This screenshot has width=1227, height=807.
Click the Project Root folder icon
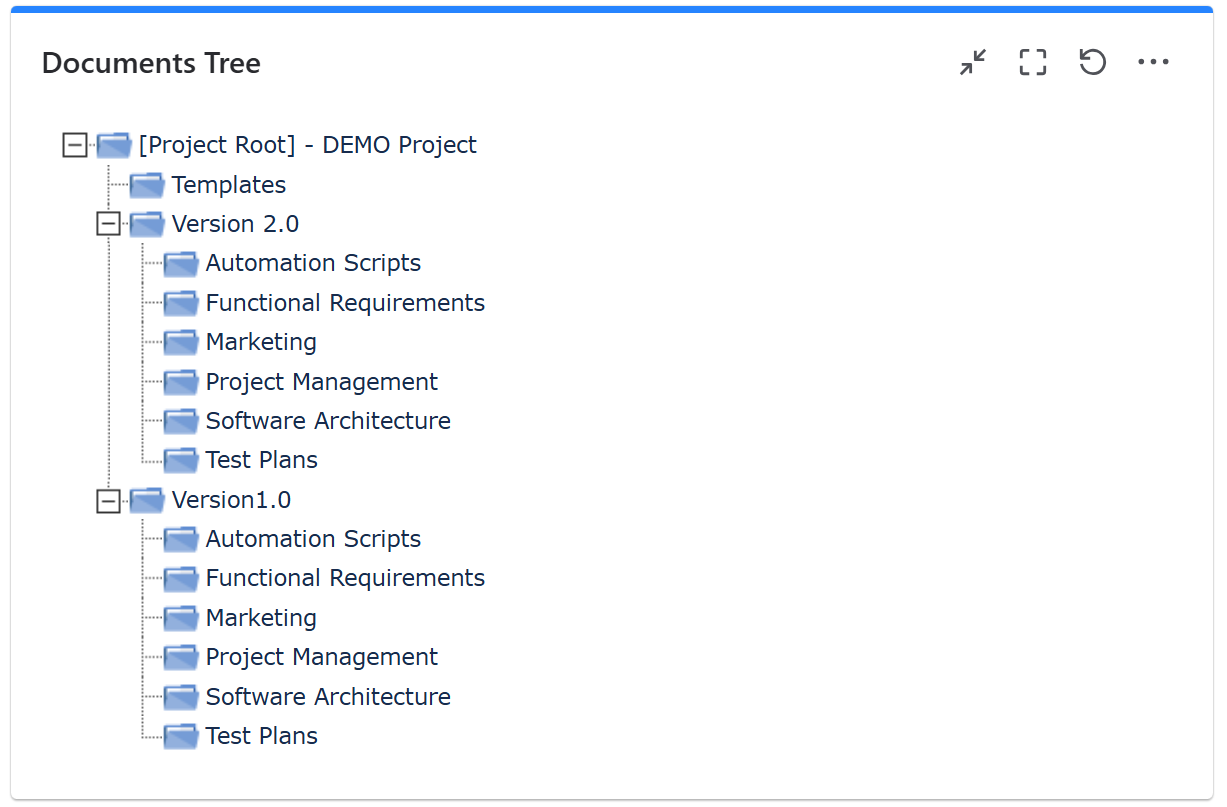click(114, 145)
